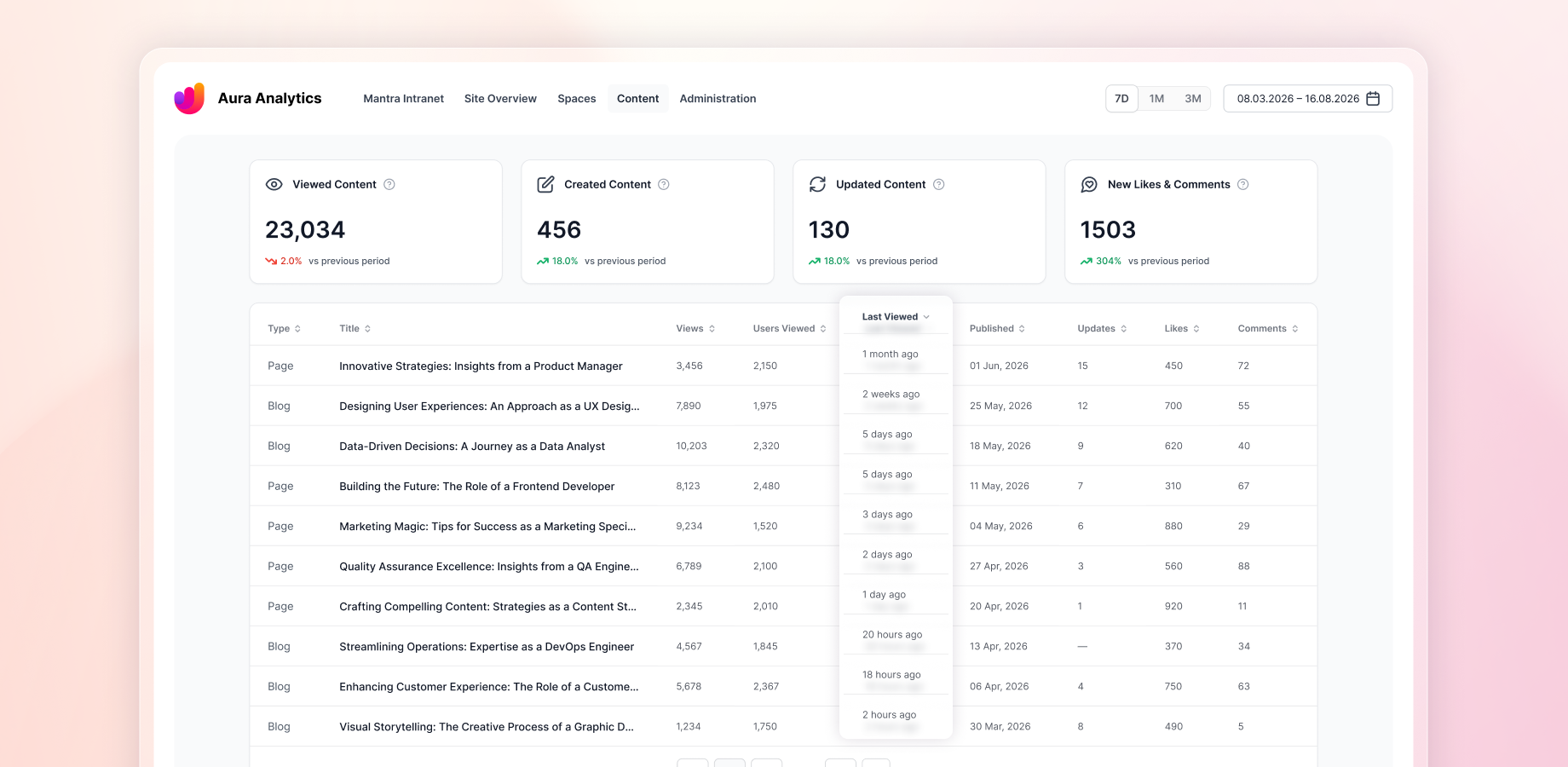Screen dimensions: 1568x767
Task: Click the '30 Mar, 2026' published date
Action: (1000, 726)
